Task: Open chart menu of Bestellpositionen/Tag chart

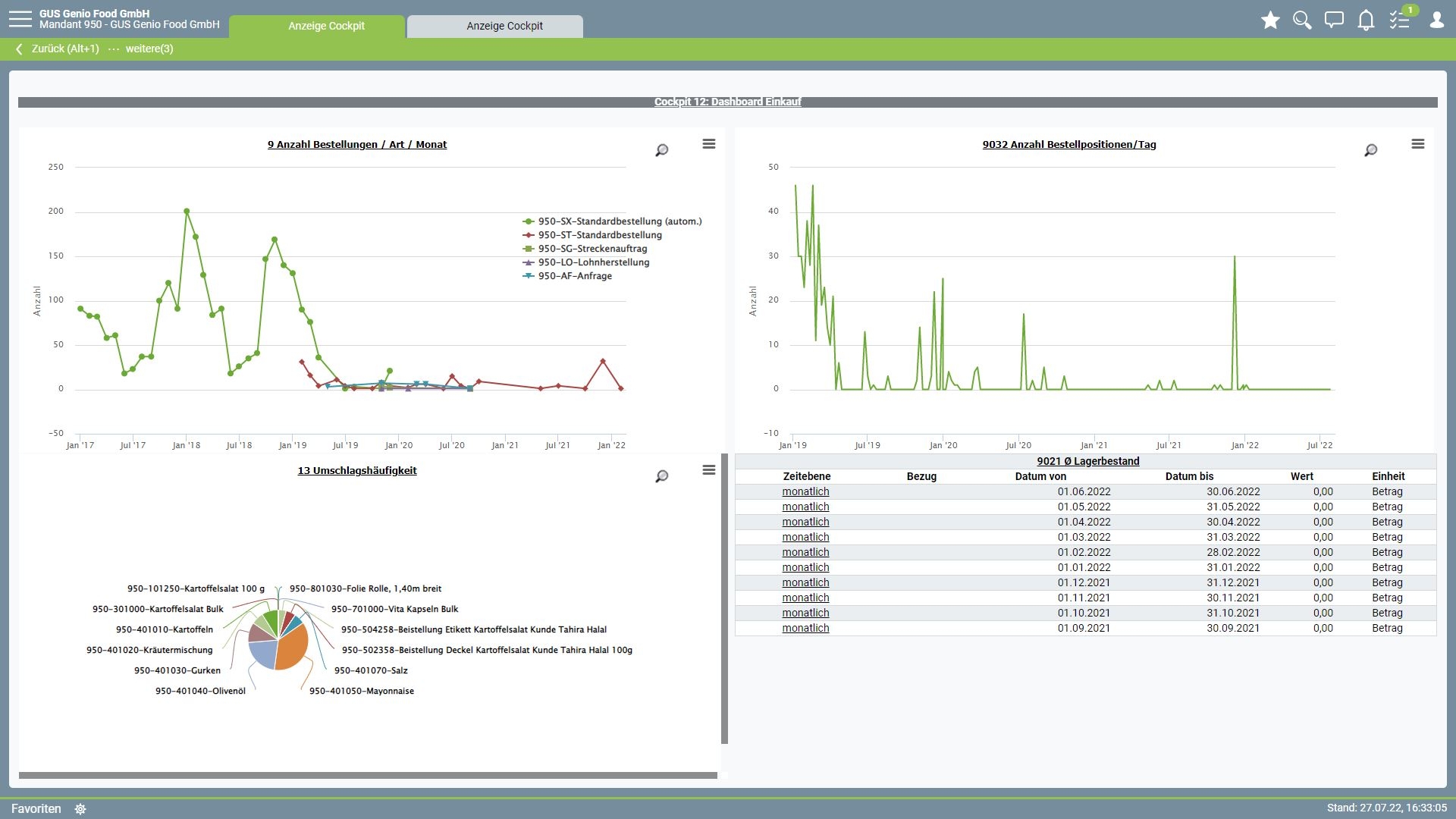Action: 1417,144
